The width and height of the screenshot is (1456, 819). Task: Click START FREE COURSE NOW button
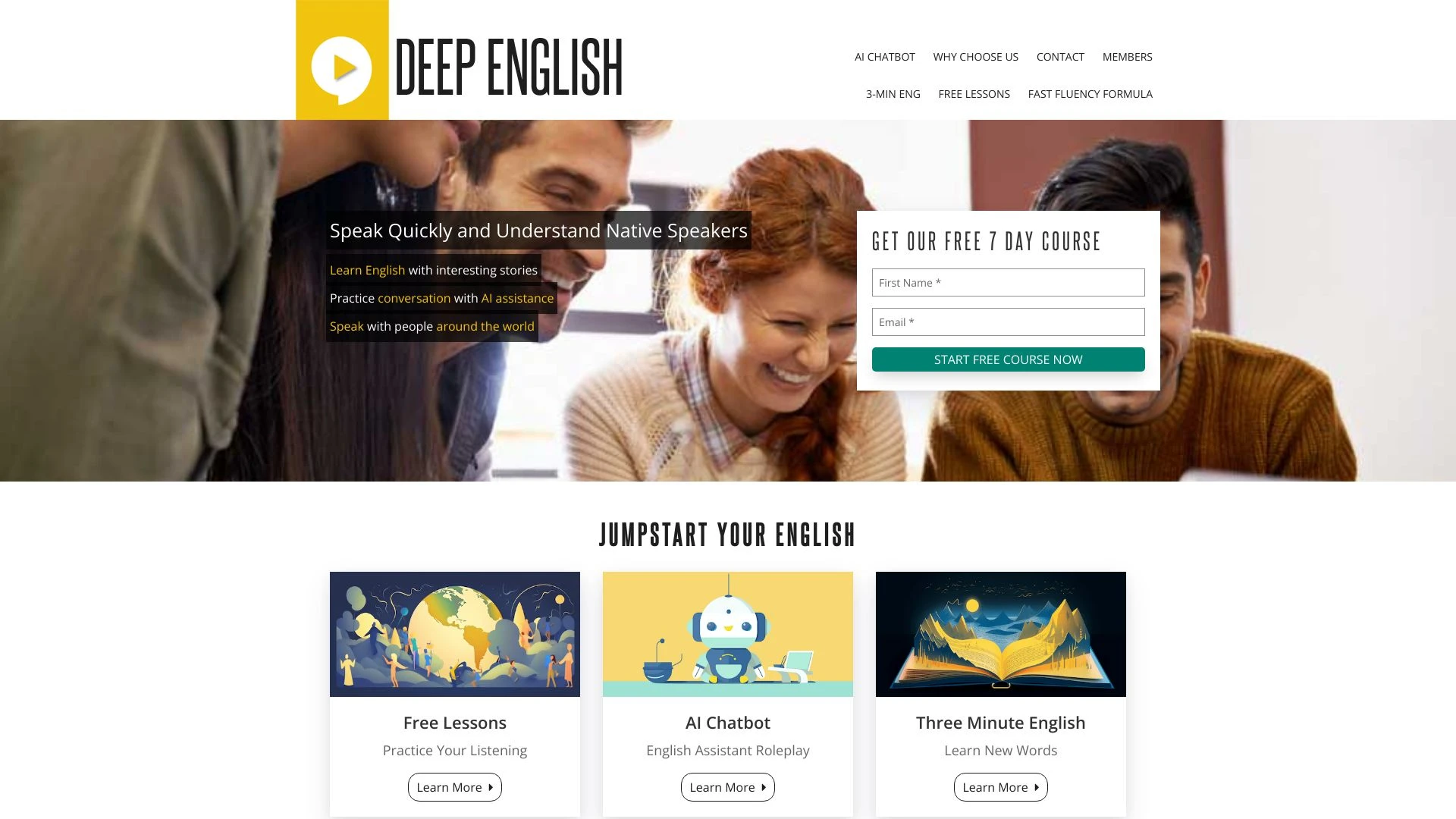(1008, 359)
